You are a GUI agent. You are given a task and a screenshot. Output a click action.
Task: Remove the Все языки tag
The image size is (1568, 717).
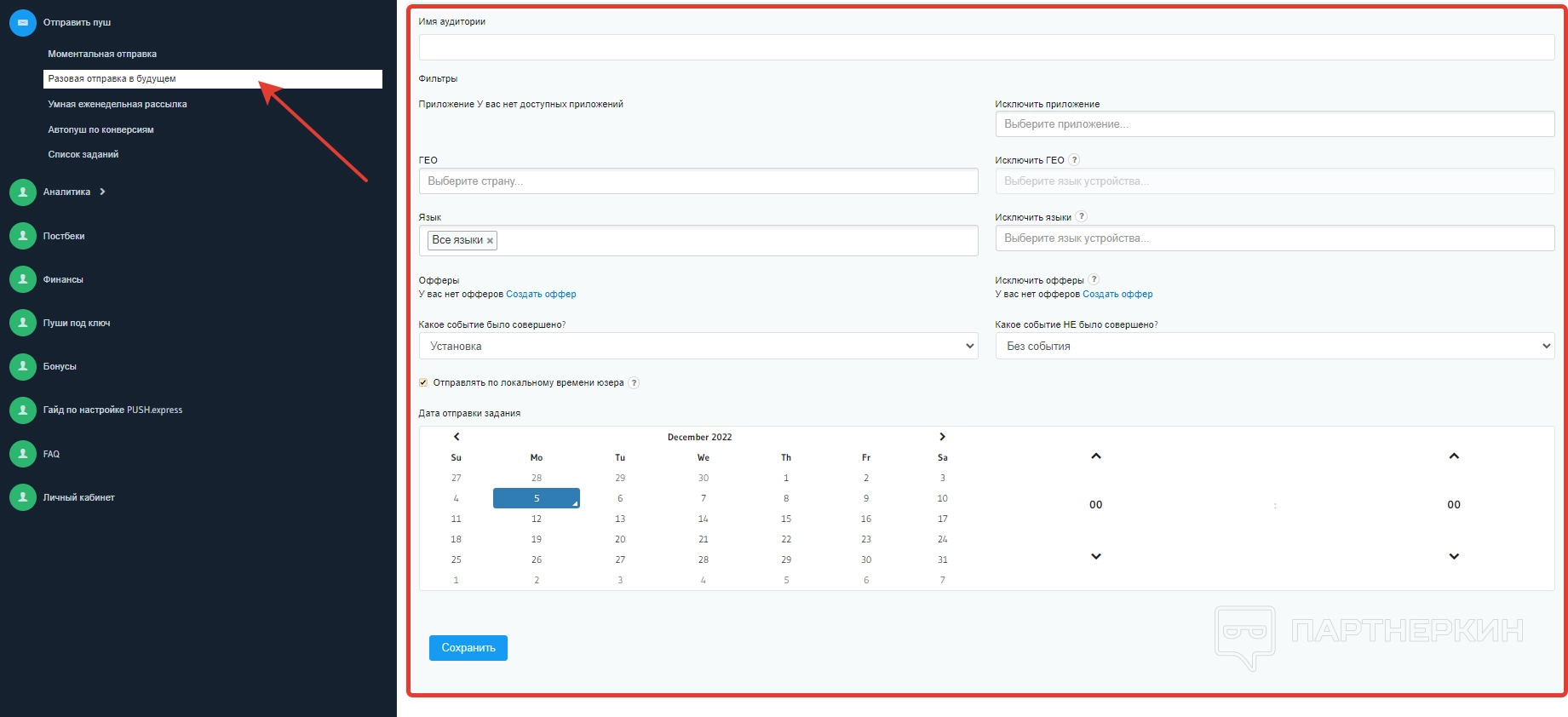pyautogui.click(x=490, y=241)
